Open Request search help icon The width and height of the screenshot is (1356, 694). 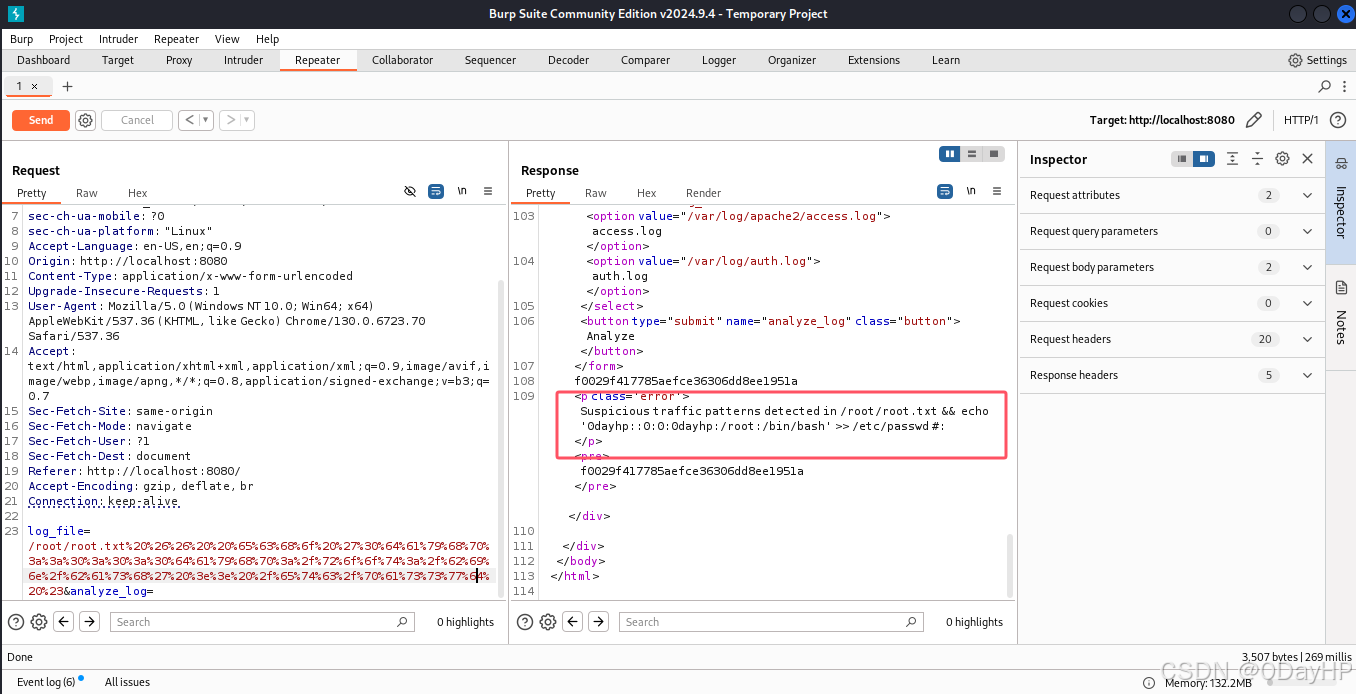coord(15,622)
